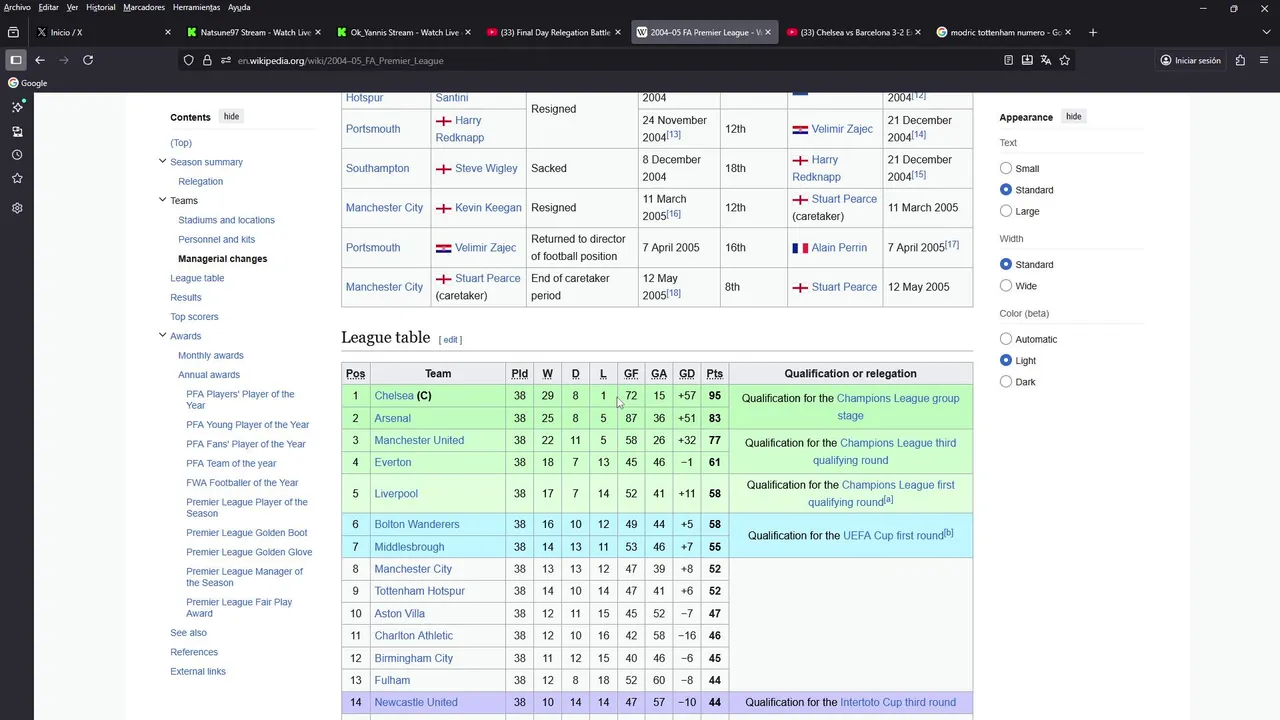Viewport: 1280px width, 720px height.
Task: Bookmark this page with star icon
Action: tap(1065, 60)
